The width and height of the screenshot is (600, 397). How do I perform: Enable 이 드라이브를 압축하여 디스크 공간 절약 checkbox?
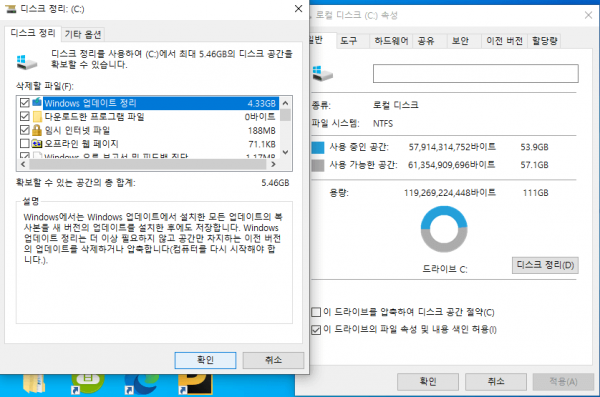click(x=316, y=312)
